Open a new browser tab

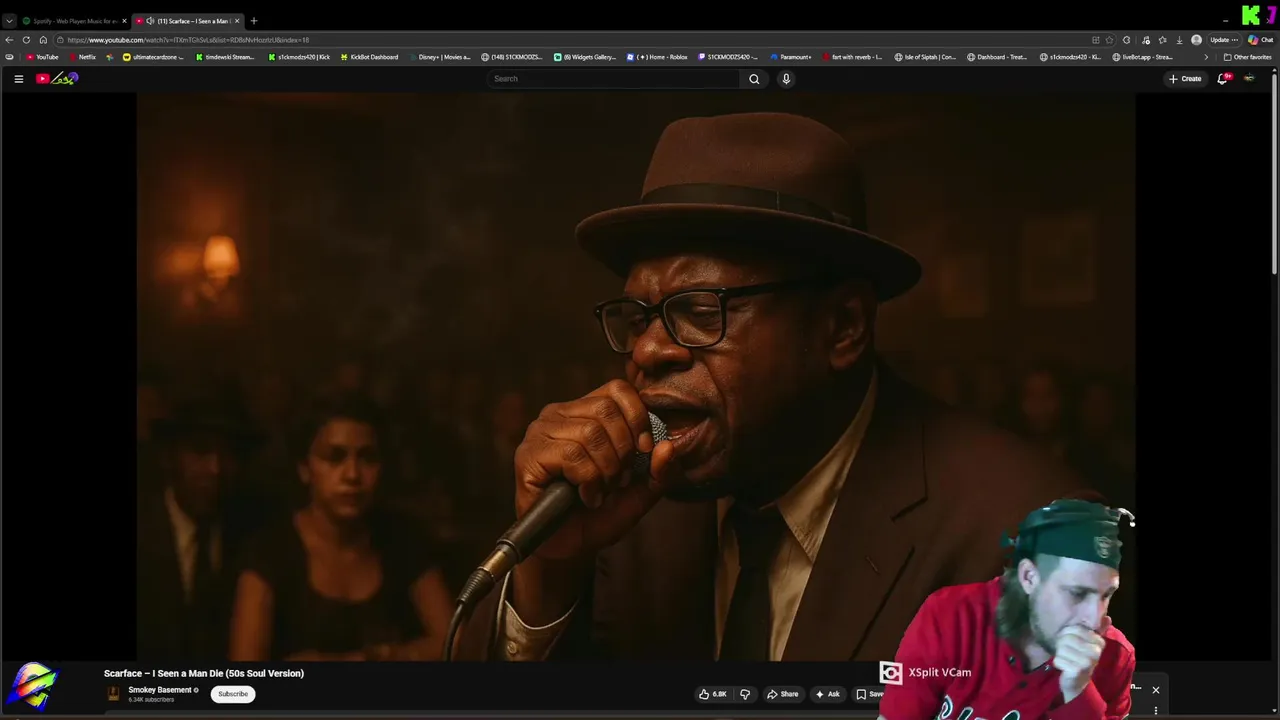tap(253, 21)
